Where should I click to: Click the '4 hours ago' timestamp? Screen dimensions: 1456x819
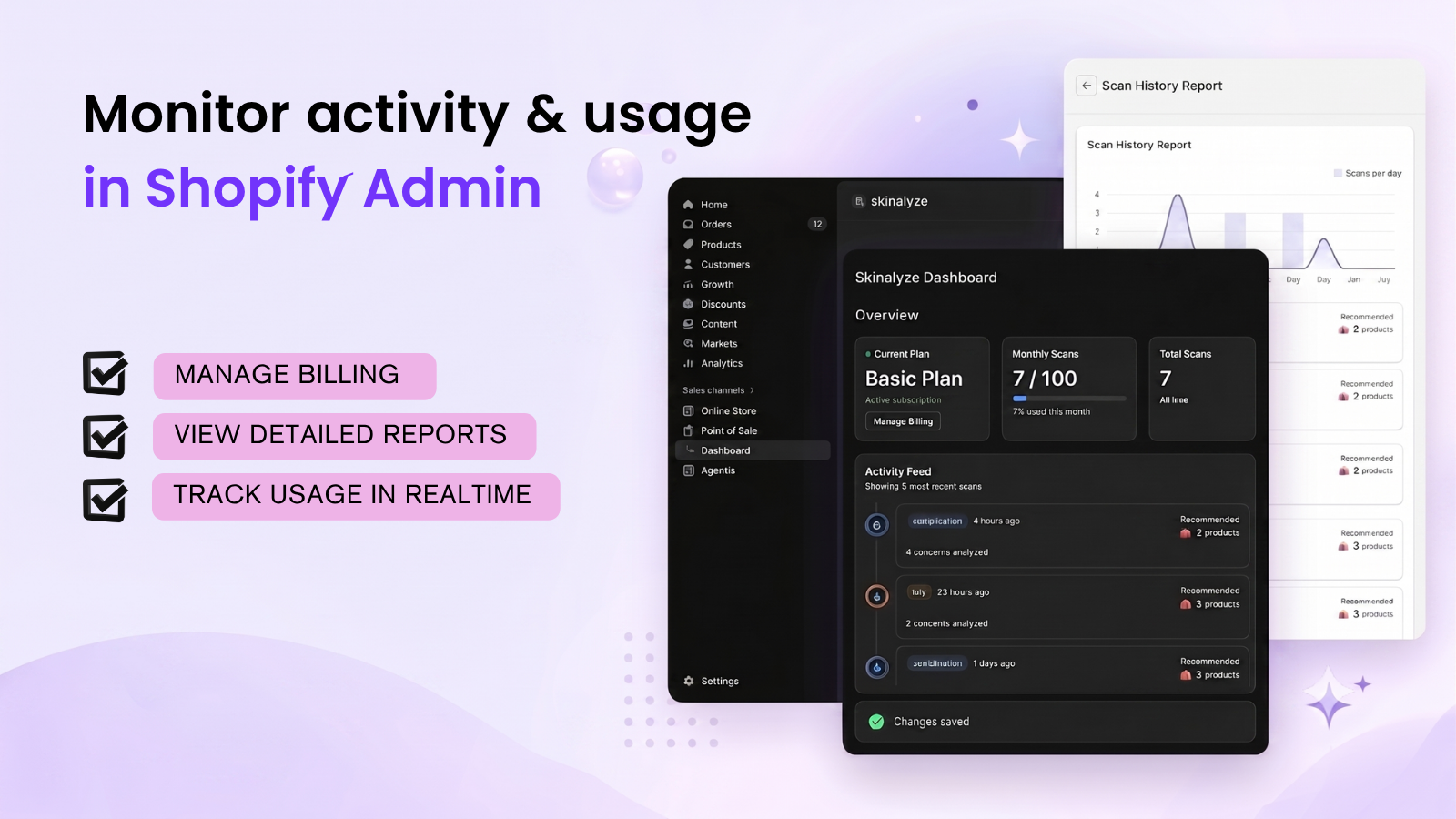(x=996, y=521)
